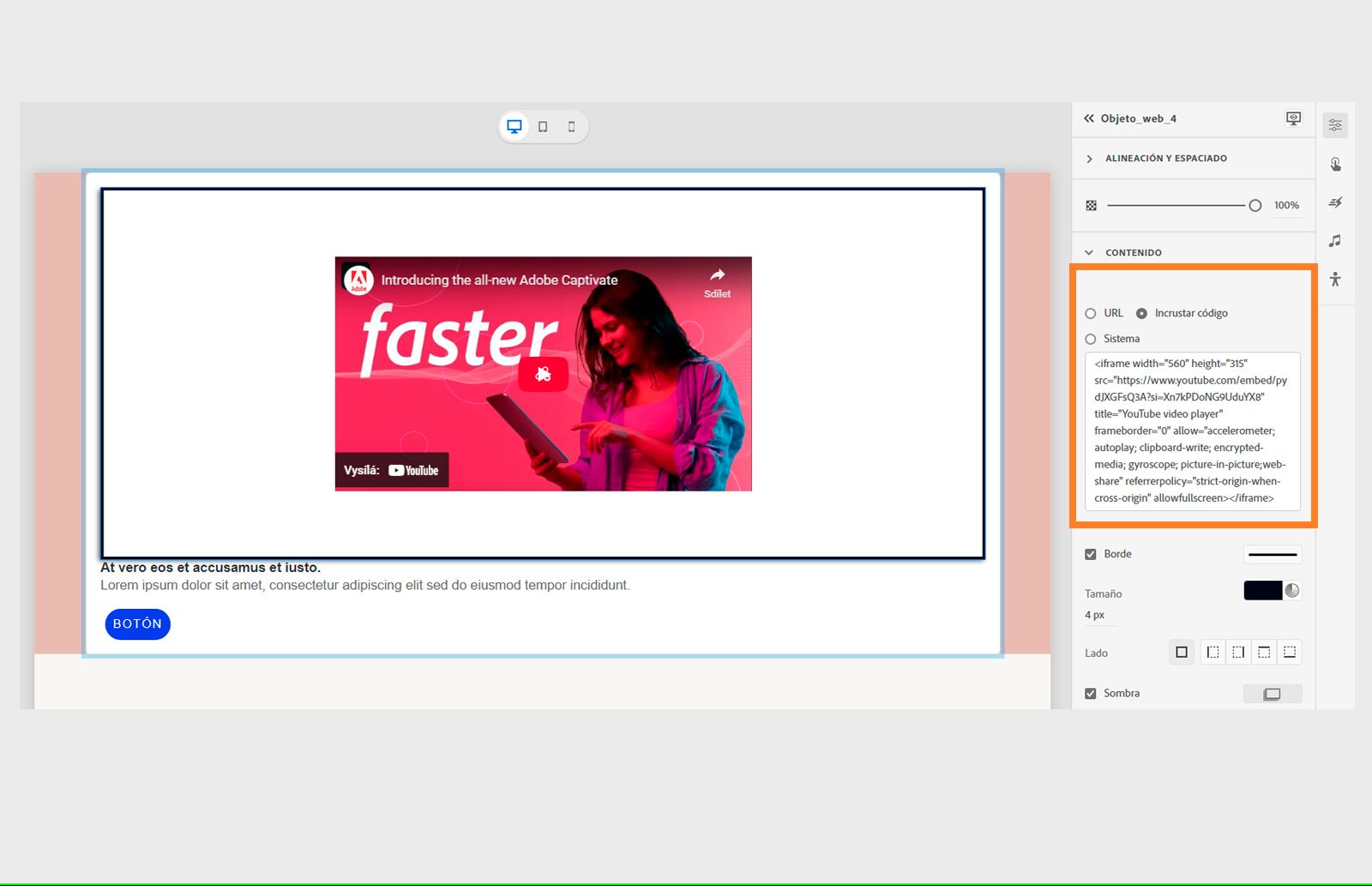Click the opacity slider handle
Image resolution: width=1372 pixels, height=886 pixels.
tap(1255, 205)
